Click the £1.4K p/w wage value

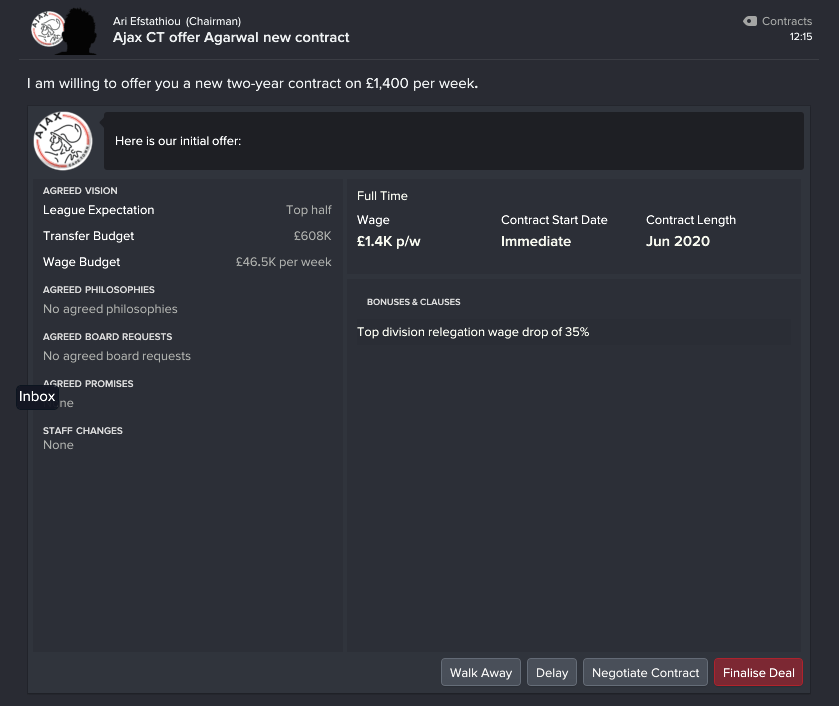(x=388, y=241)
